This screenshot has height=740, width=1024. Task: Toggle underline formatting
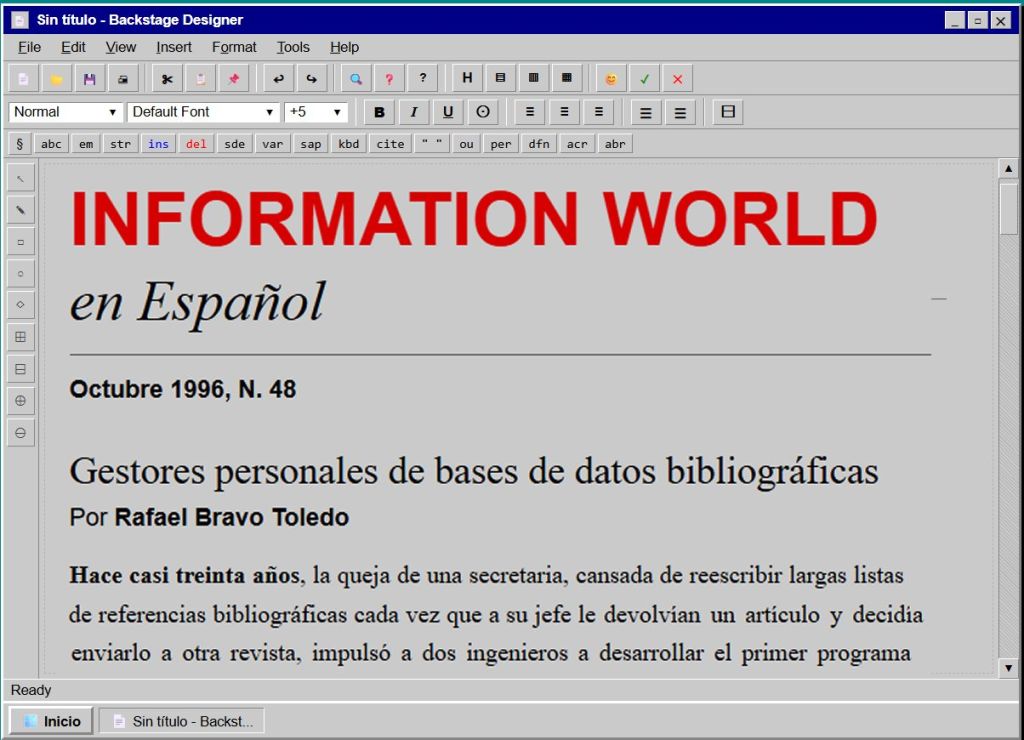click(448, 112)
